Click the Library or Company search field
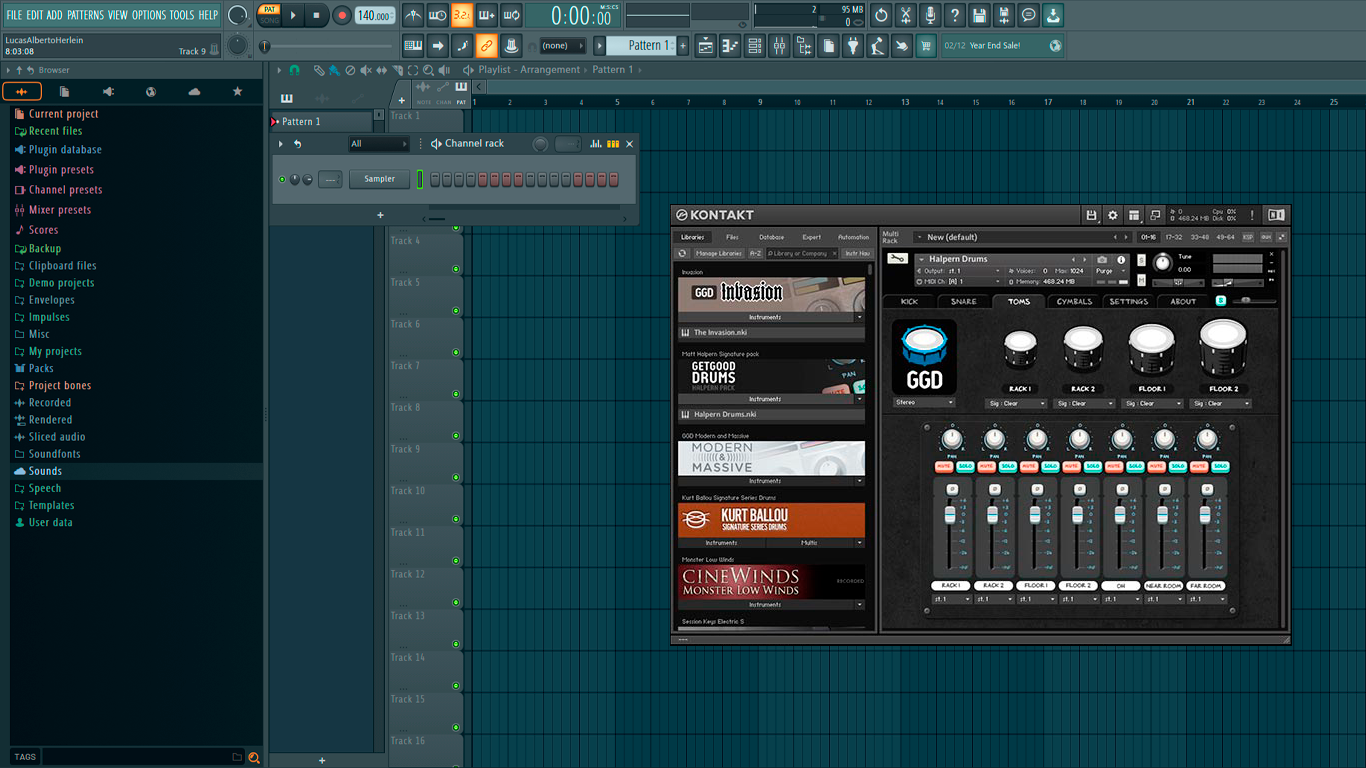 coord(802,254)
